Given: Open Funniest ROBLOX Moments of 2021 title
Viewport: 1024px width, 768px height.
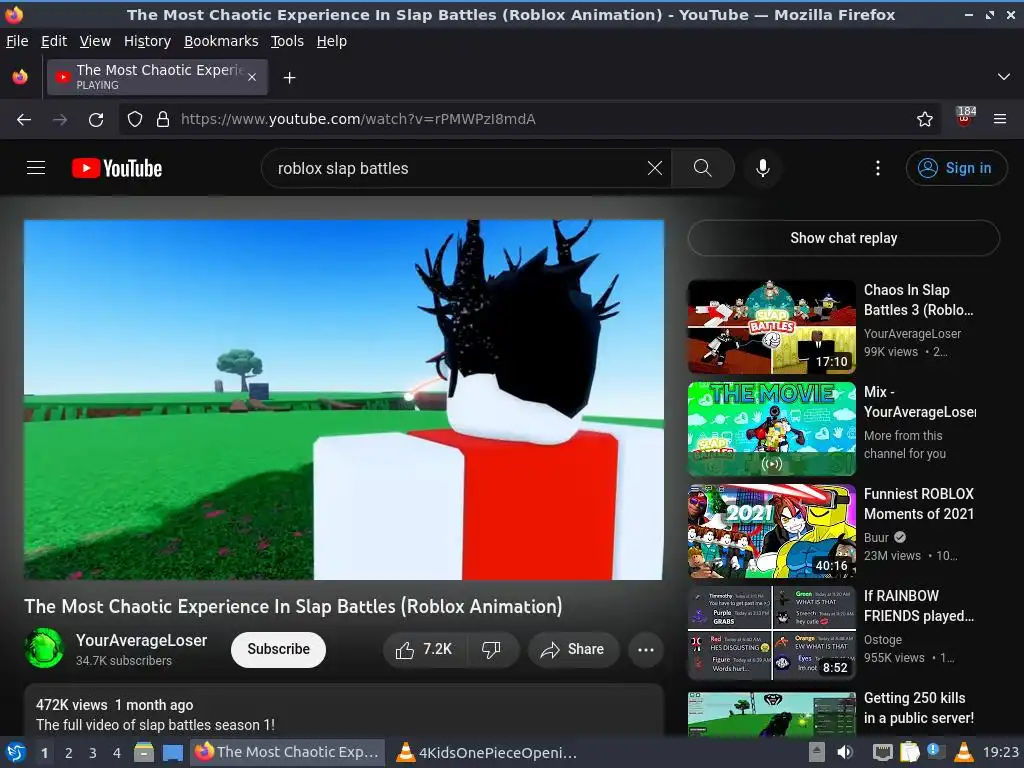Looking at the screenshot, I should pyautogui.click(x=919, y=504).
